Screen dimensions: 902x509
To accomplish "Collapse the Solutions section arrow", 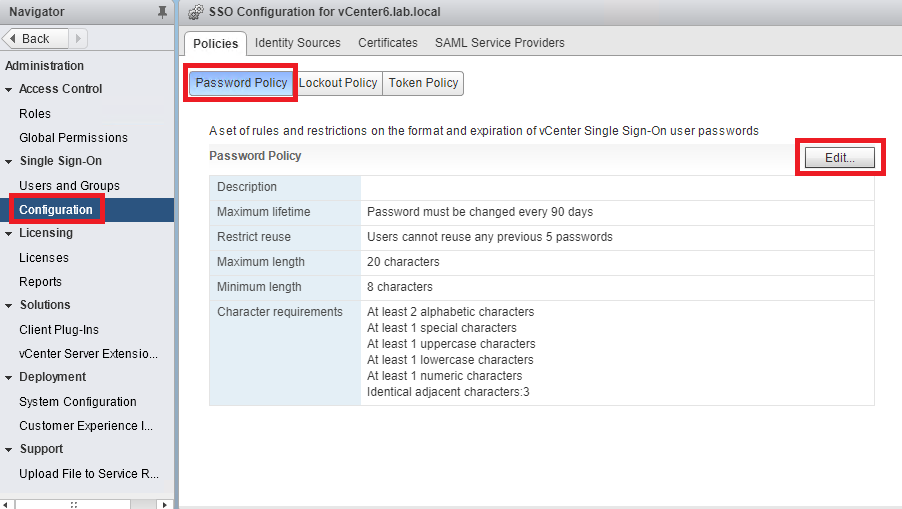I will 9,305.
